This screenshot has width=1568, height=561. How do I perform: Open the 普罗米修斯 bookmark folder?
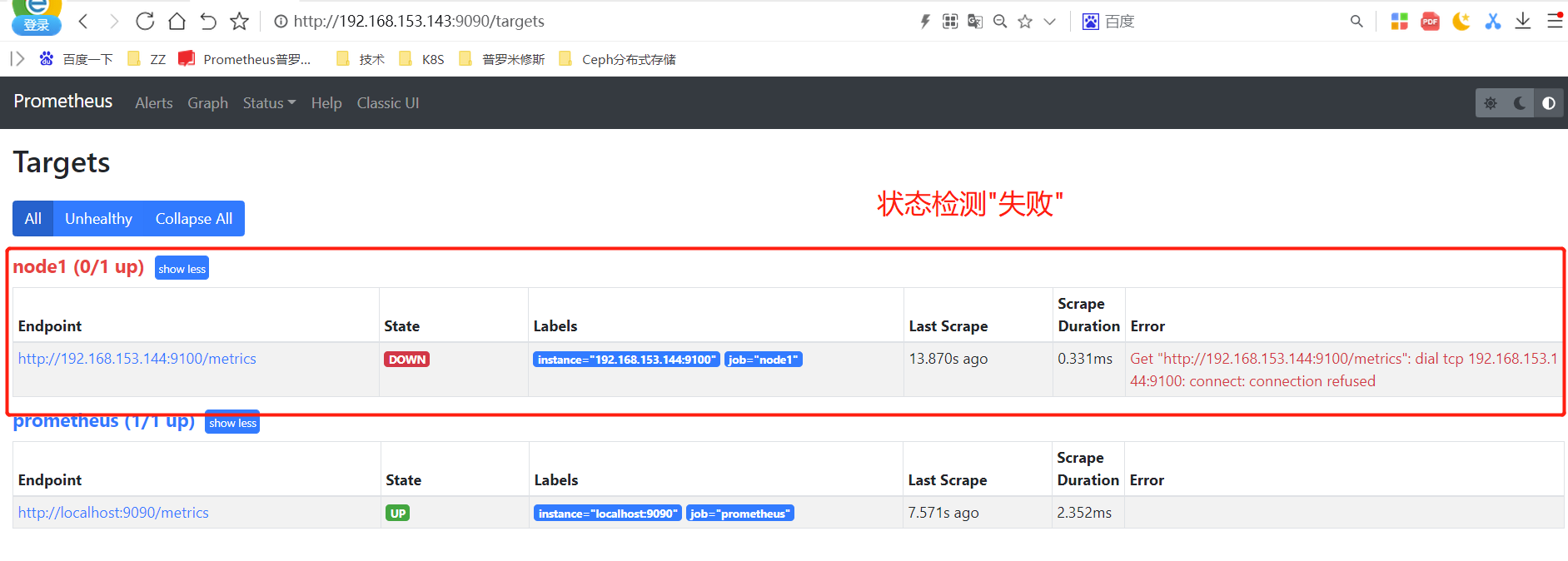point(502,59)
